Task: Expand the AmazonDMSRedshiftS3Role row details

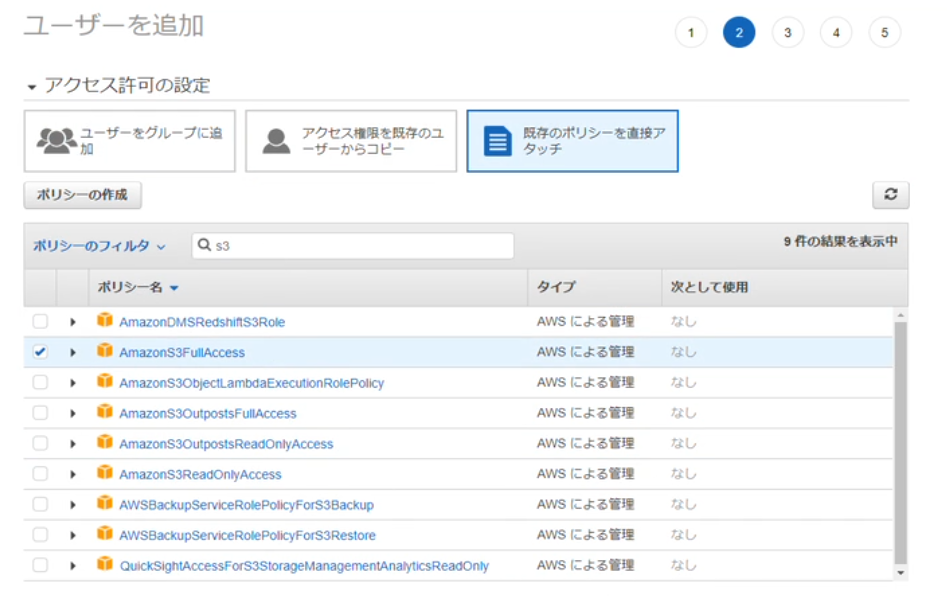Action: pyautogui.click(x=72, y=322)
